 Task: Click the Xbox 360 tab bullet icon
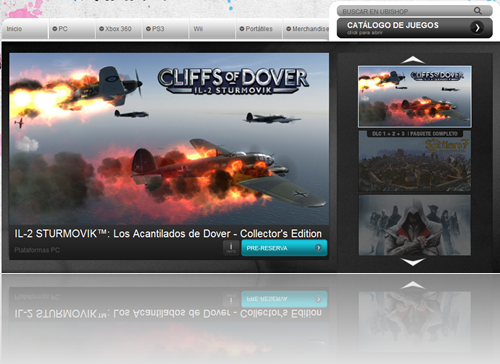pyautogui.click(x=101, y=29)
